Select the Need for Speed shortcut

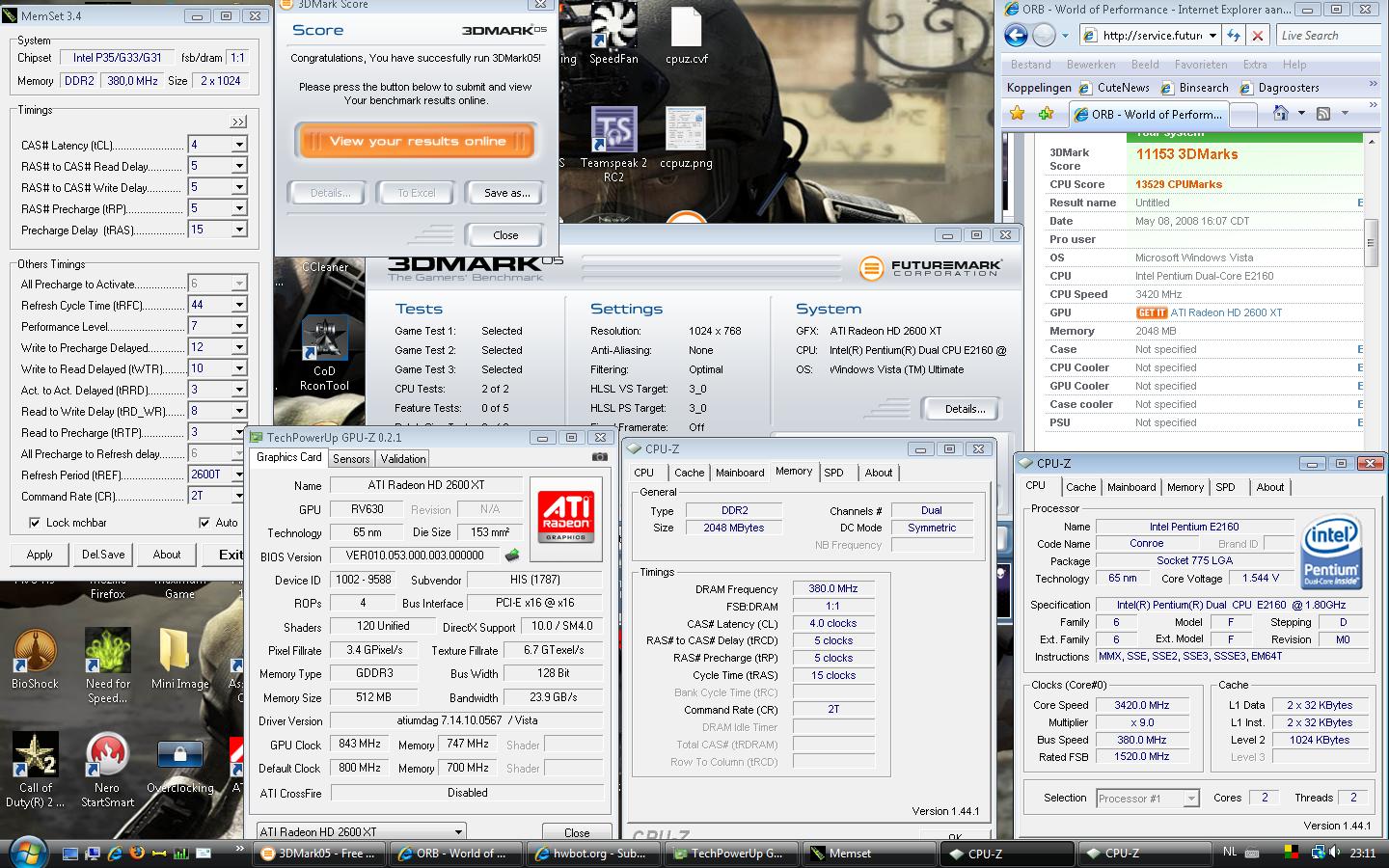[108, 665]
